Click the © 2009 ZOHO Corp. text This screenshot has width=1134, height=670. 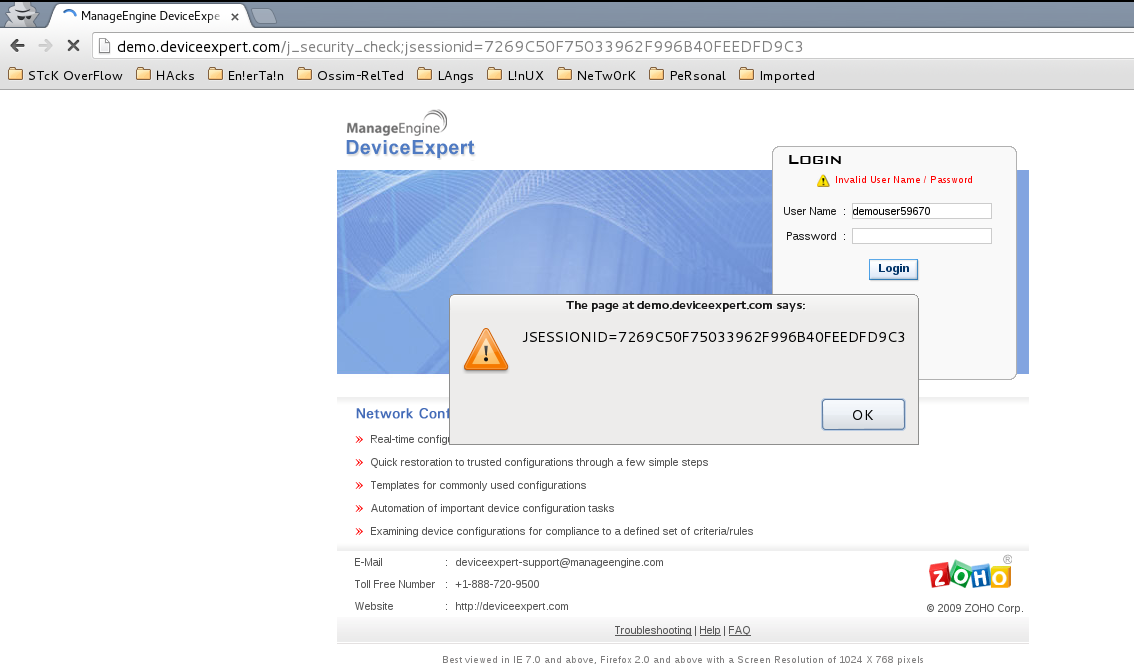(x=975, y=608)
